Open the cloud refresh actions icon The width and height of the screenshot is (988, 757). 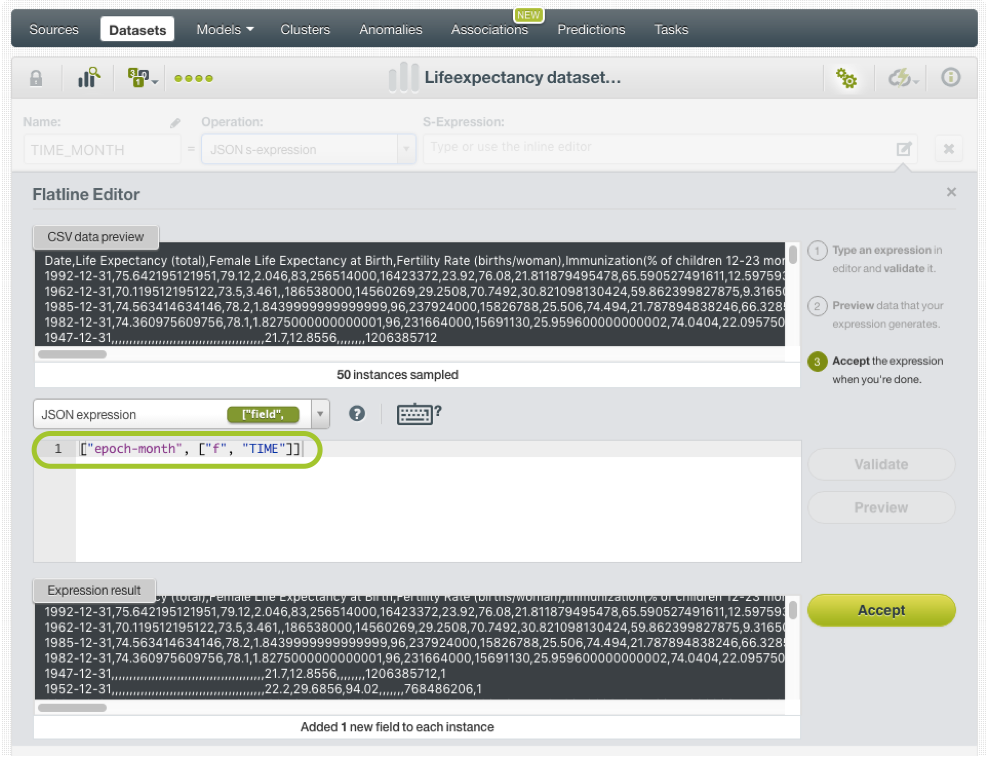click(901, 78)
